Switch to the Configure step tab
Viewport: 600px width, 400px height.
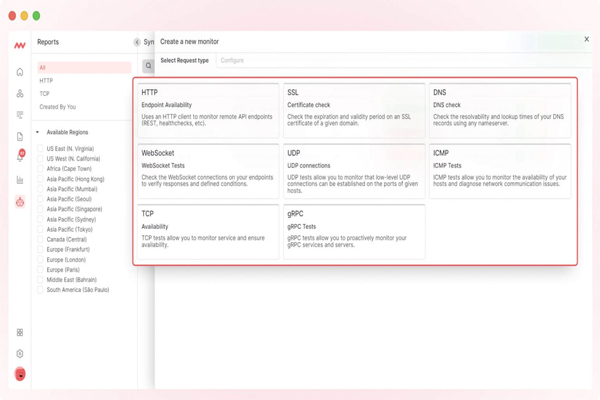(x=232, y=61)
